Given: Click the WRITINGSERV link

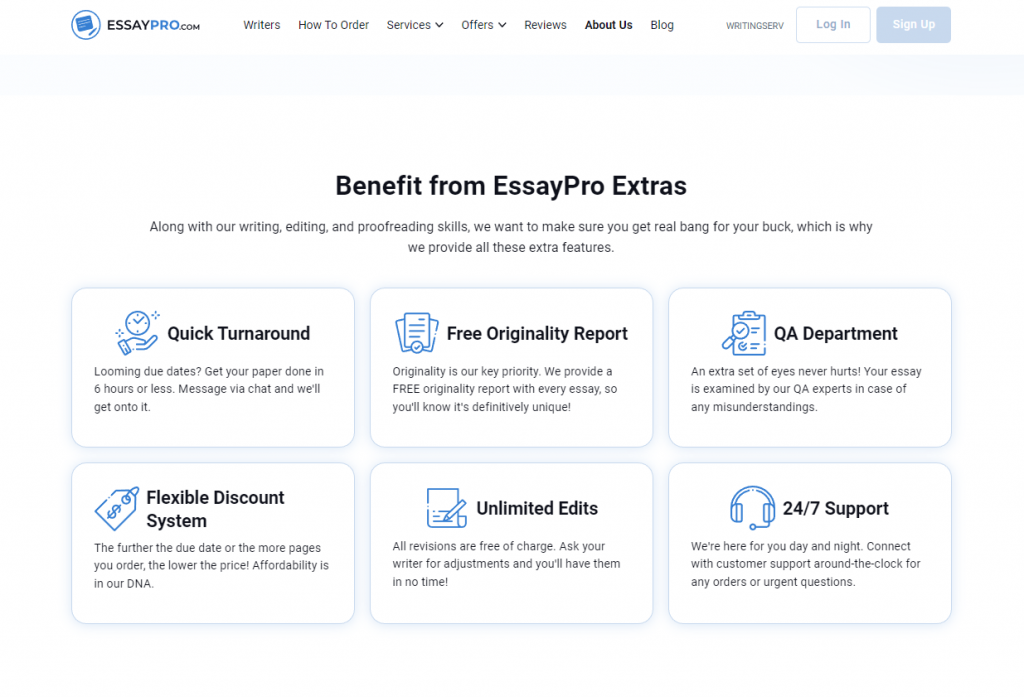Looking at the screenshot, I should point(754,25).
